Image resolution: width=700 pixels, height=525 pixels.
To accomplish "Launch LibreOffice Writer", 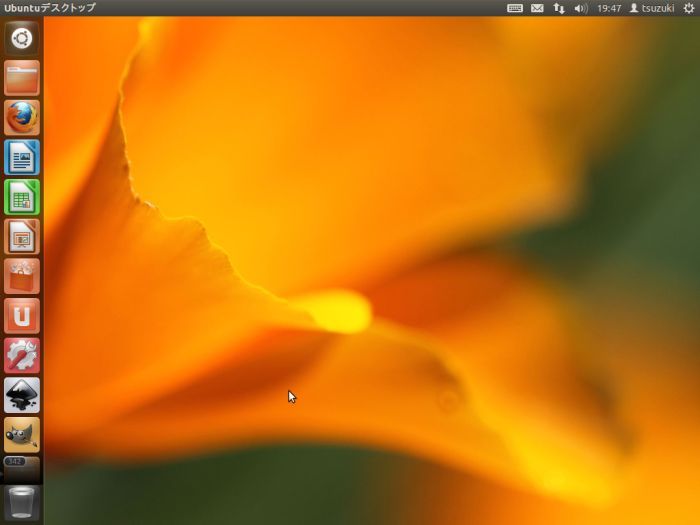I will [22, 157].
